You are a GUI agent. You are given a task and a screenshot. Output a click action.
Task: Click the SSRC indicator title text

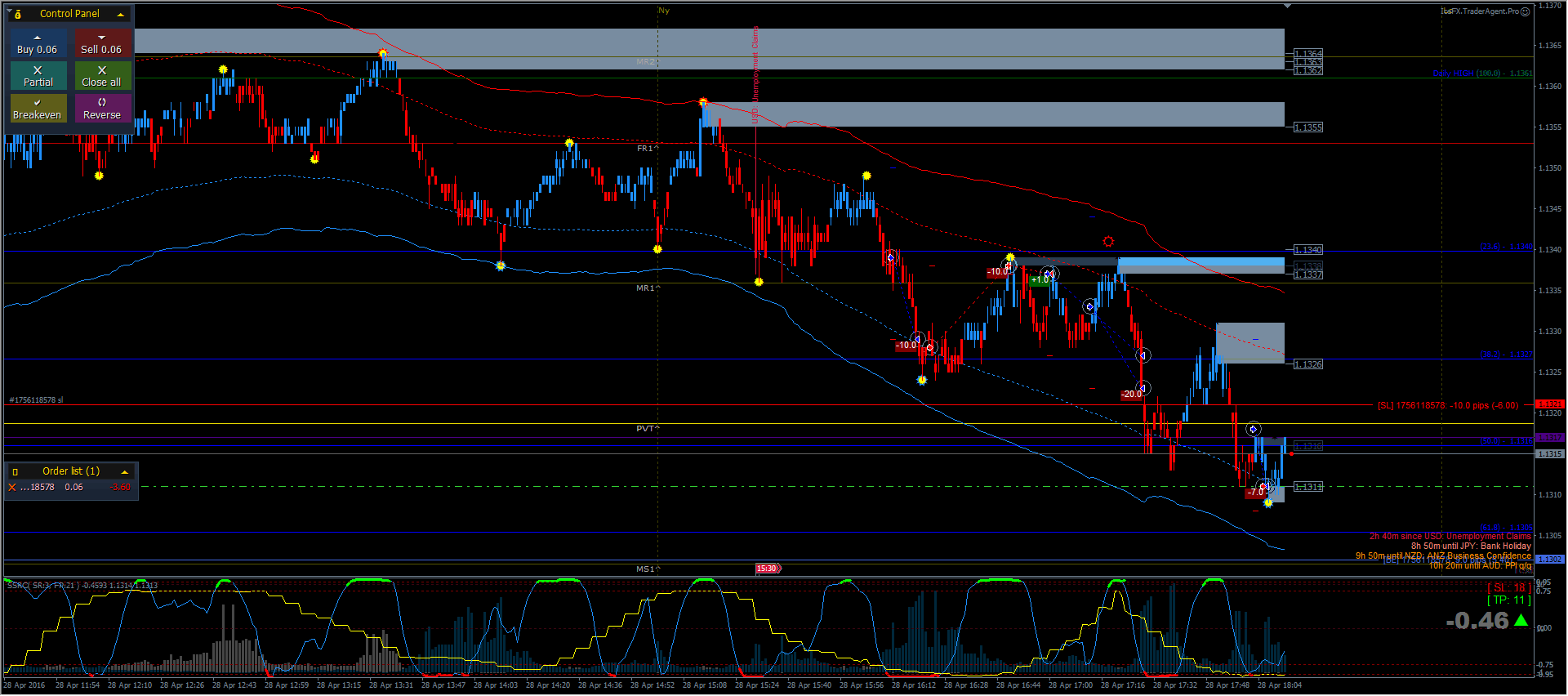(x=82, y=585)
